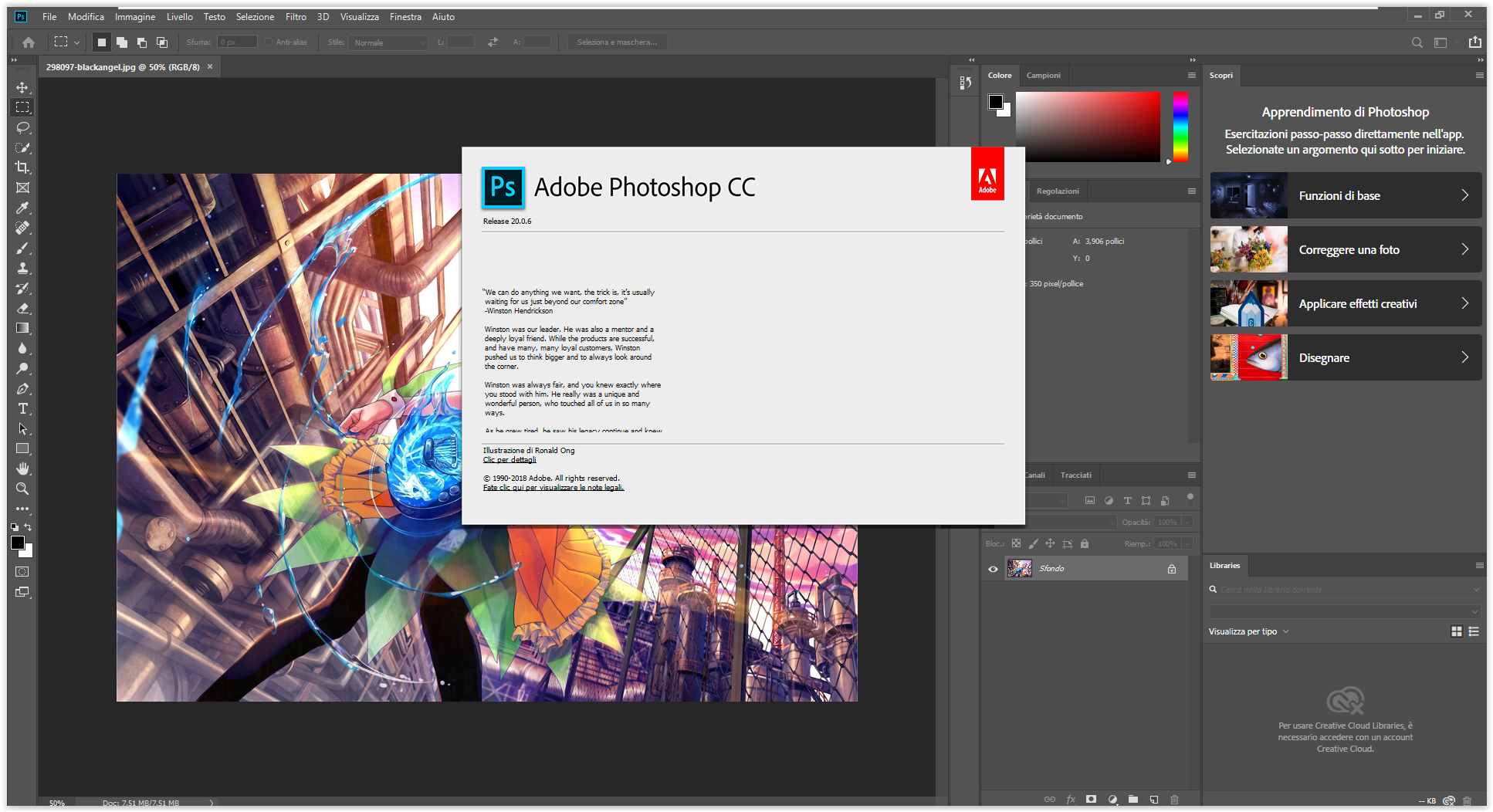The width and height of the screenshot is (1493, 812).
Task: Select the Gradient tool
Action: [22, 328]
